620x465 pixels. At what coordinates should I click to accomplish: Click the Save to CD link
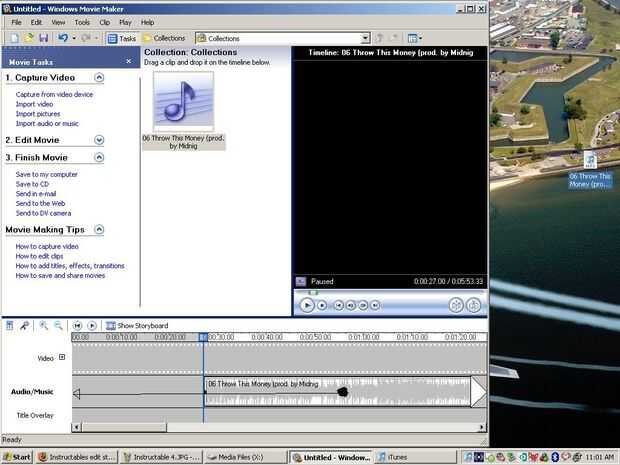tap(32, 184)
